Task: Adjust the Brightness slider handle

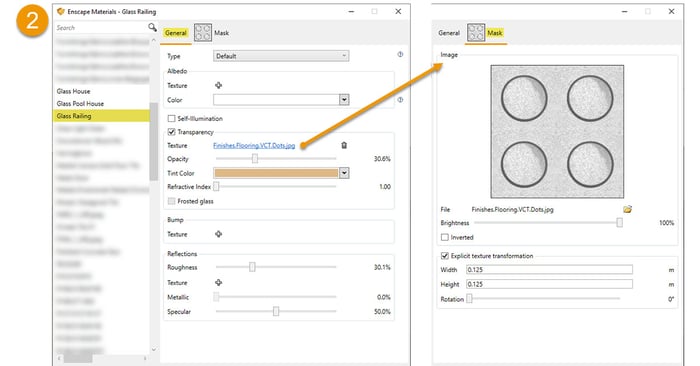Action: click(x=620, y=222)
